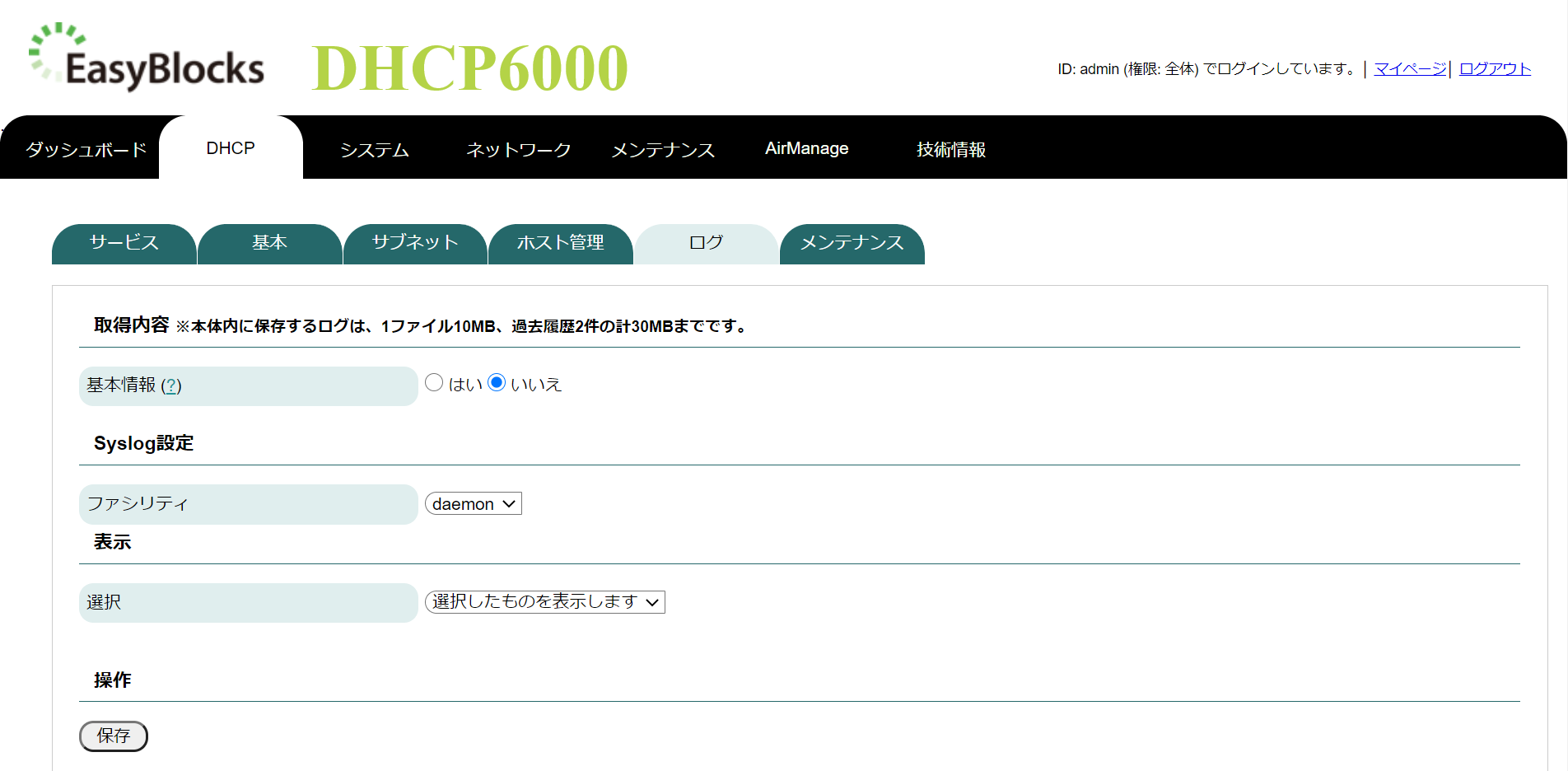Click the EasyBlocks logo
Screen dimensions: 1568x771
[147, 58]
